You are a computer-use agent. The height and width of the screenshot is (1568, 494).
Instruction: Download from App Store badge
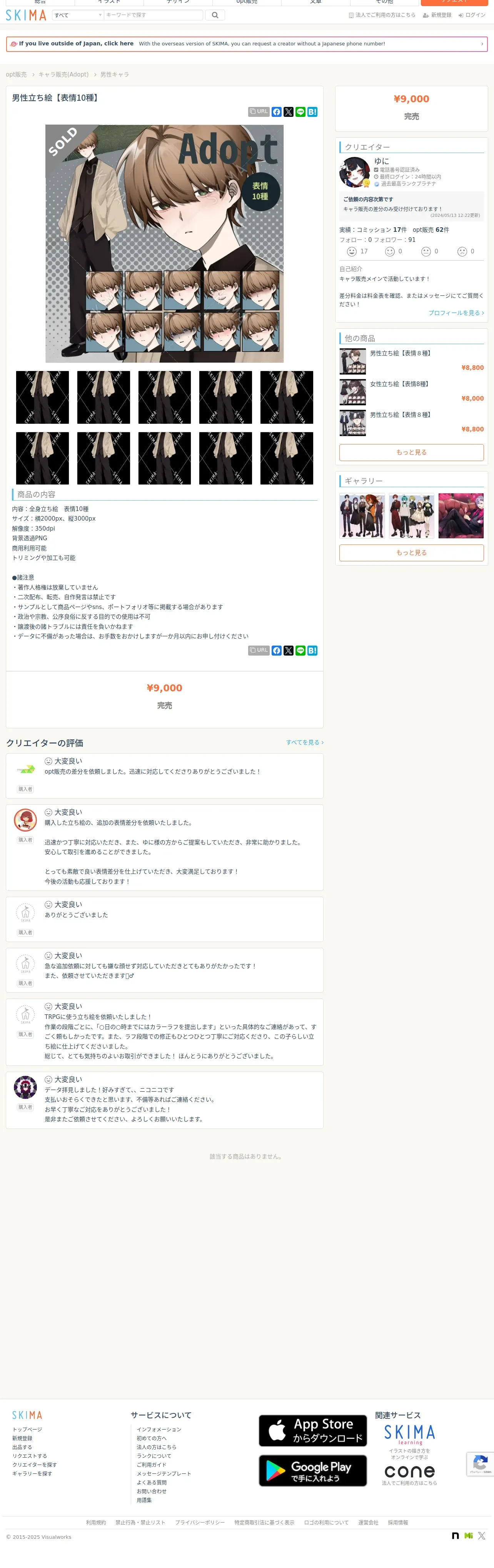click(x=312, y=1430)
